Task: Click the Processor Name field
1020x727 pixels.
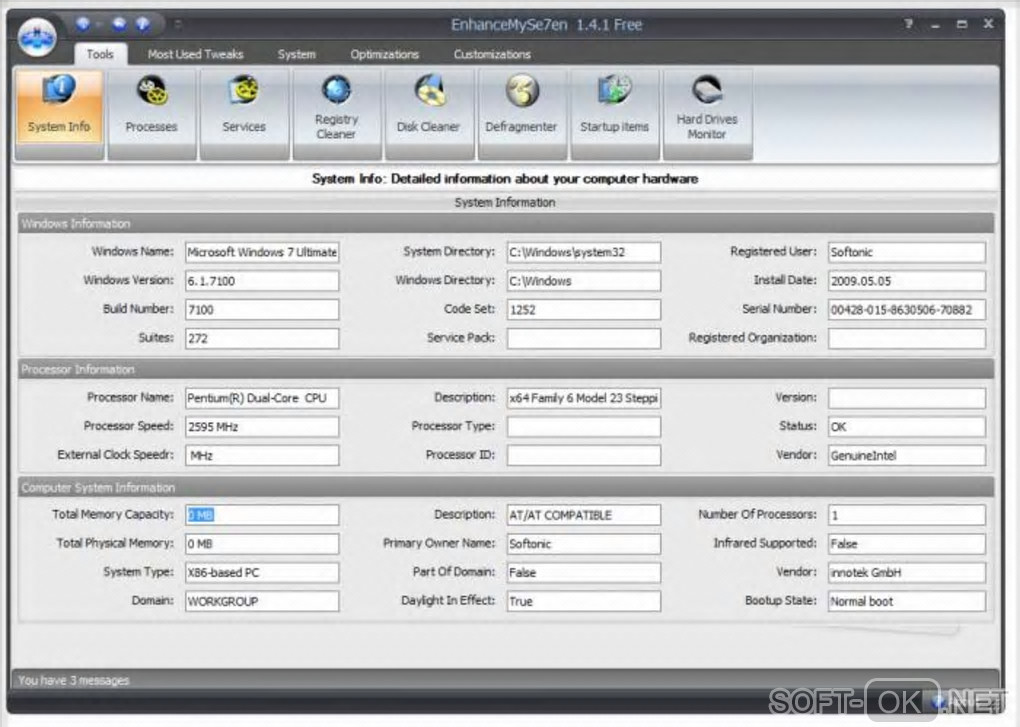Action: click(262, 398)
